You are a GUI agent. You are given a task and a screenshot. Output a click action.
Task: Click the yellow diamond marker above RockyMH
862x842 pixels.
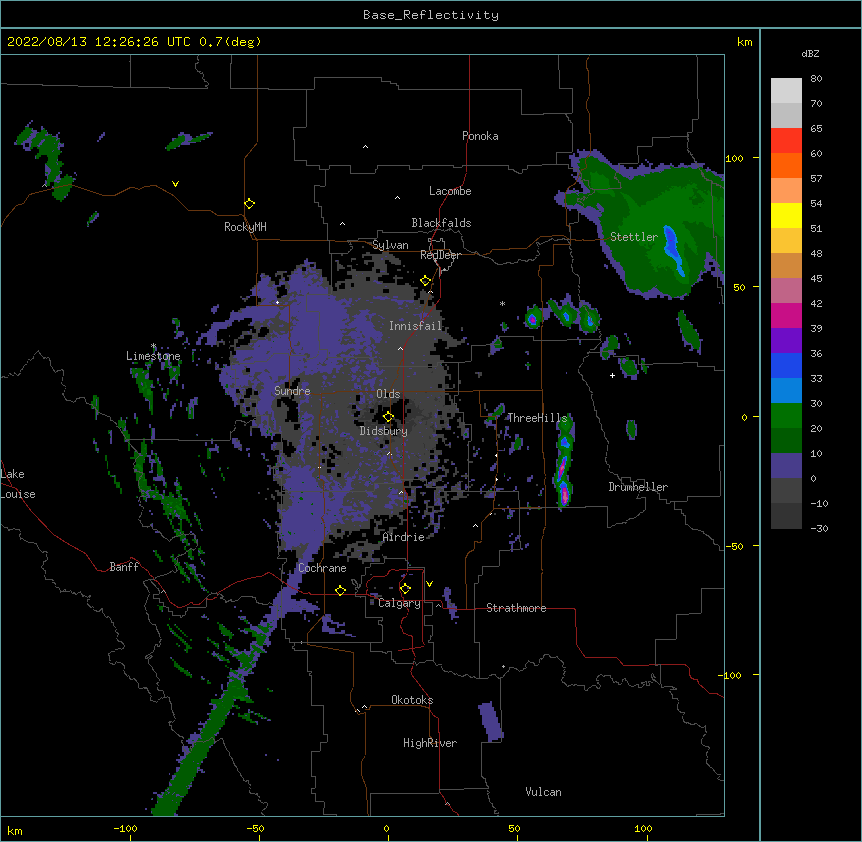250,204
